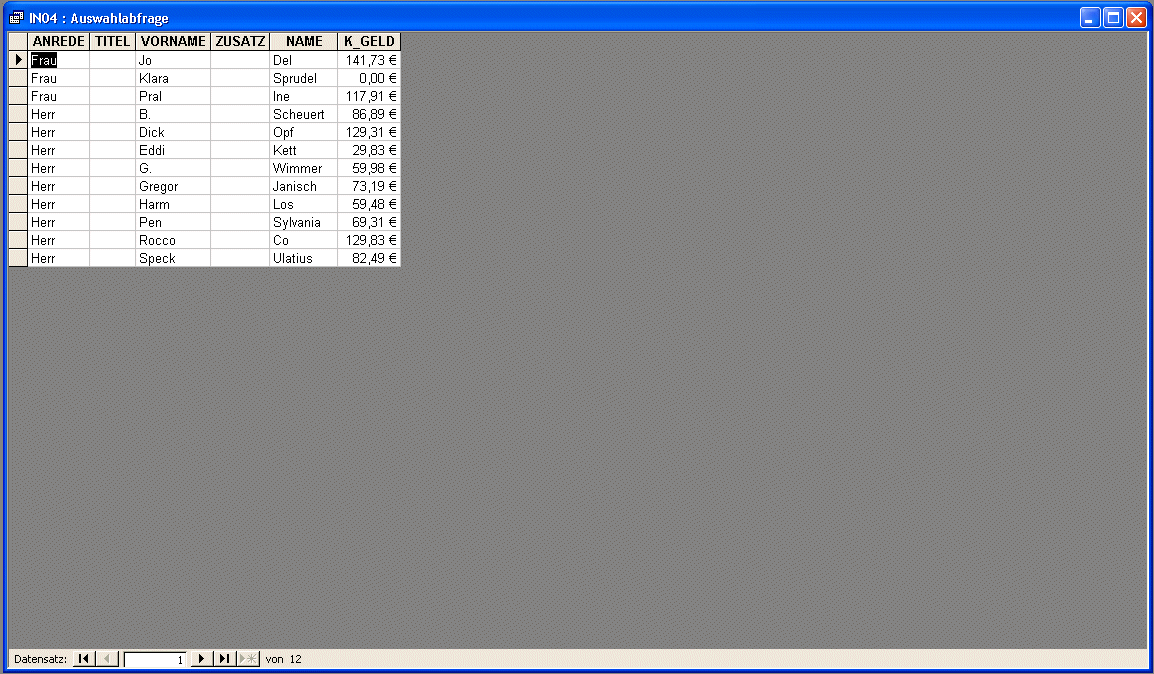The height and width of the screenshot is (674, 1154).
Task: Click the amount cell '29,83 €'
Action: pyautogui.click(x=369, y=150)
